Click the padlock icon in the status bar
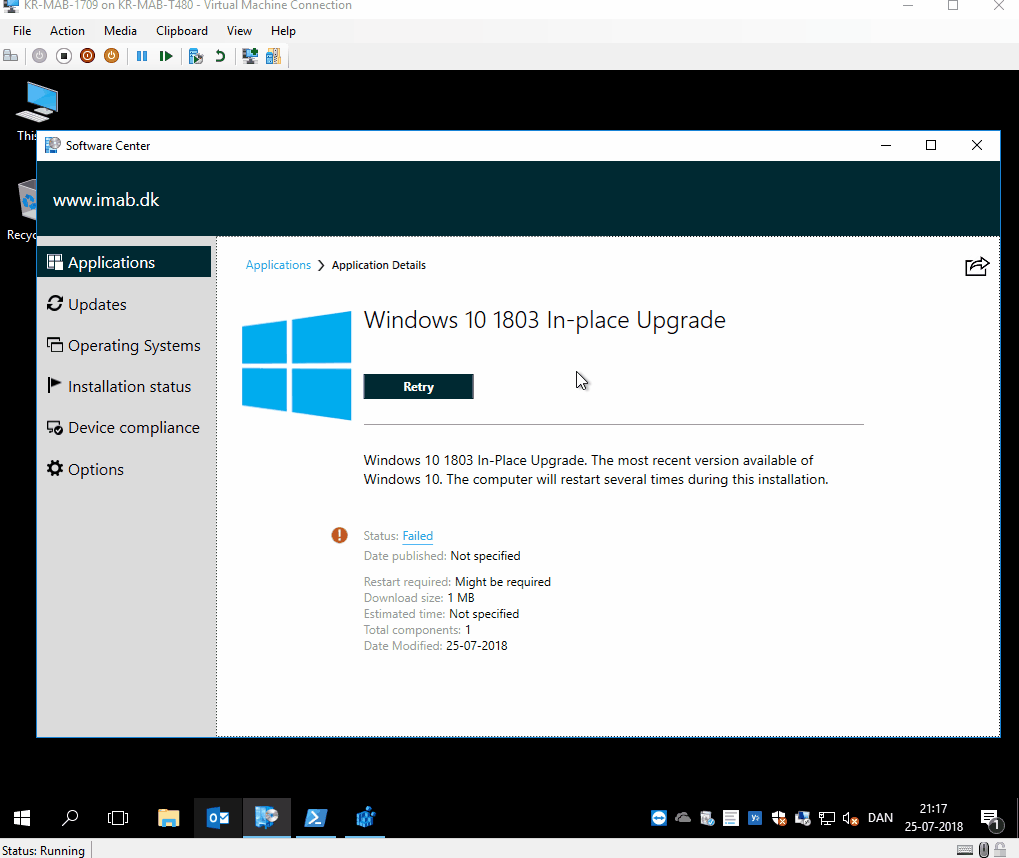The width and height of the screenshot is (1019, 858). point(1001,850)
